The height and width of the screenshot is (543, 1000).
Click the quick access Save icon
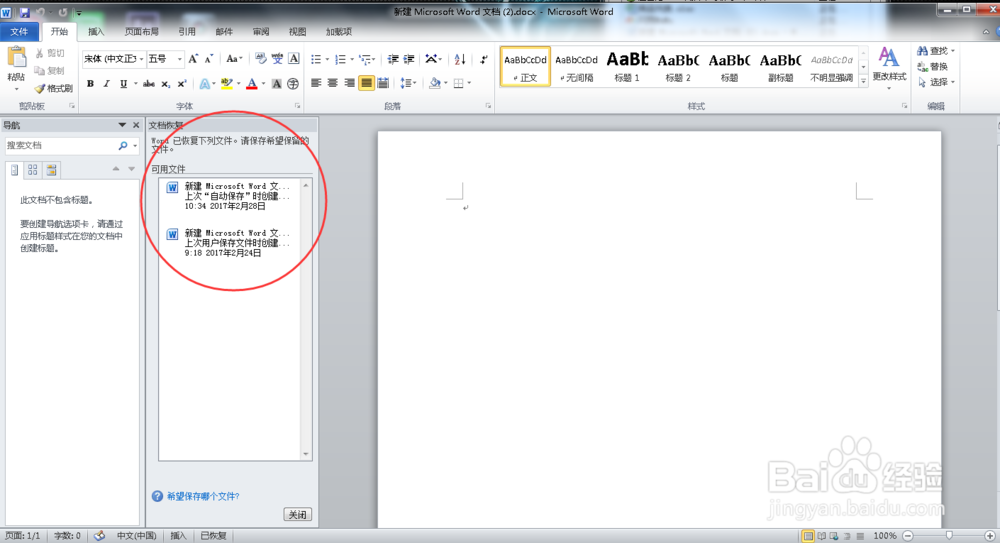25,12
